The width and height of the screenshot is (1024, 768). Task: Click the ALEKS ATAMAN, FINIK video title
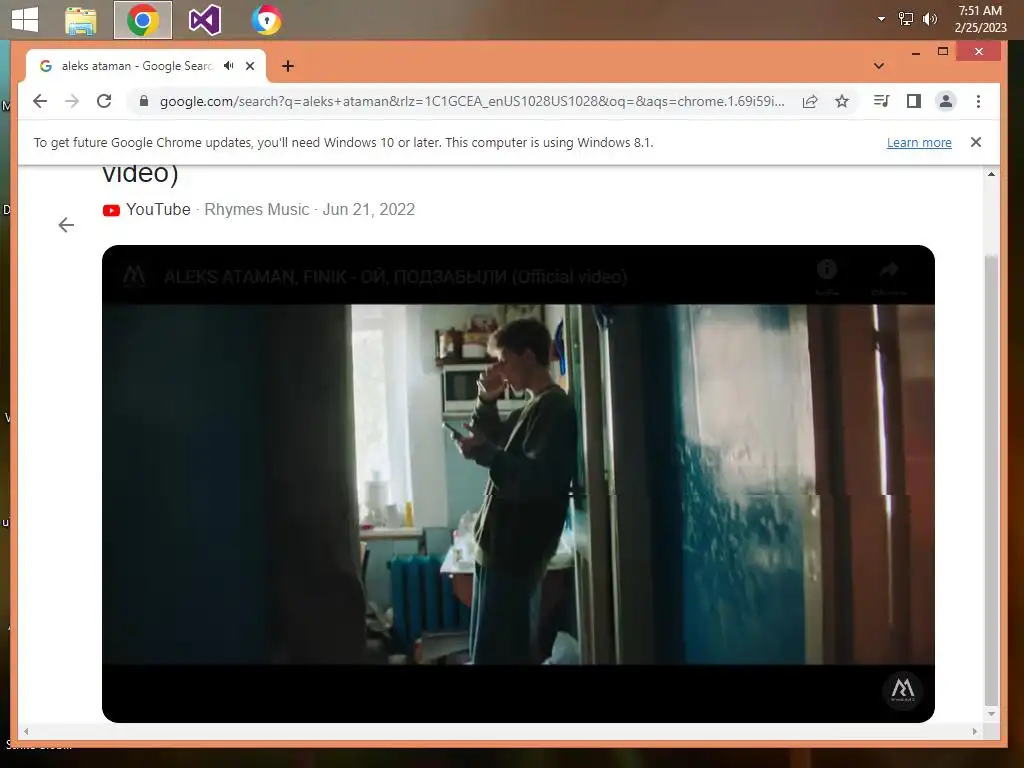396,277
